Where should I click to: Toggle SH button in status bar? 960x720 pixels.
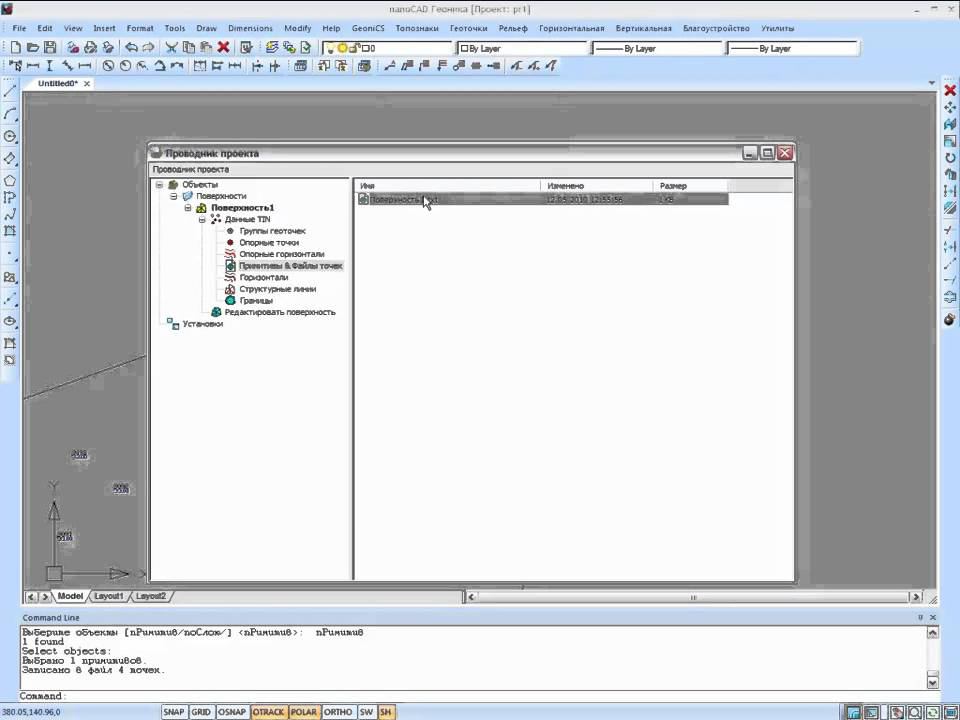[386, 712]
